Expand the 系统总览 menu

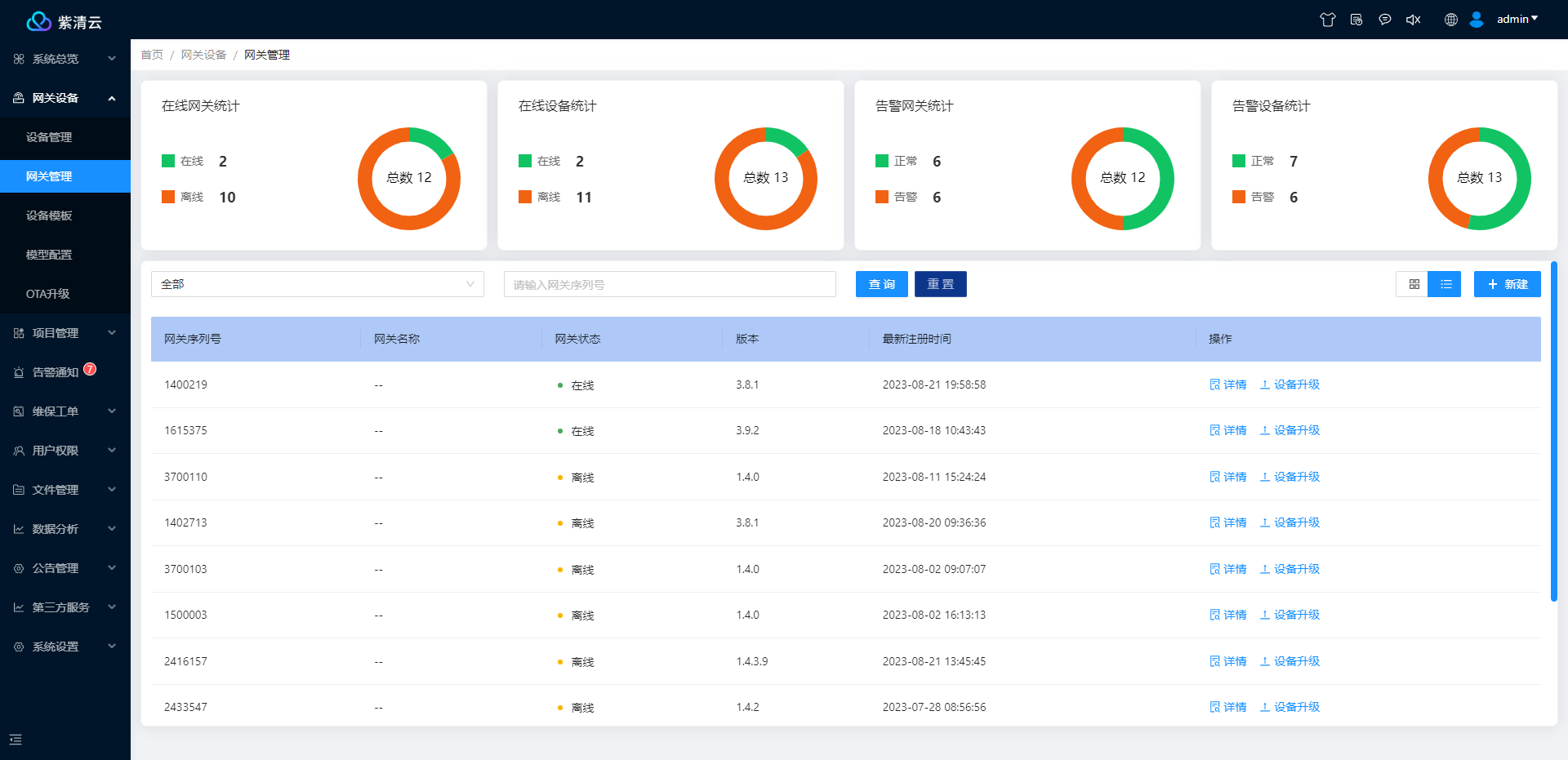65,59
